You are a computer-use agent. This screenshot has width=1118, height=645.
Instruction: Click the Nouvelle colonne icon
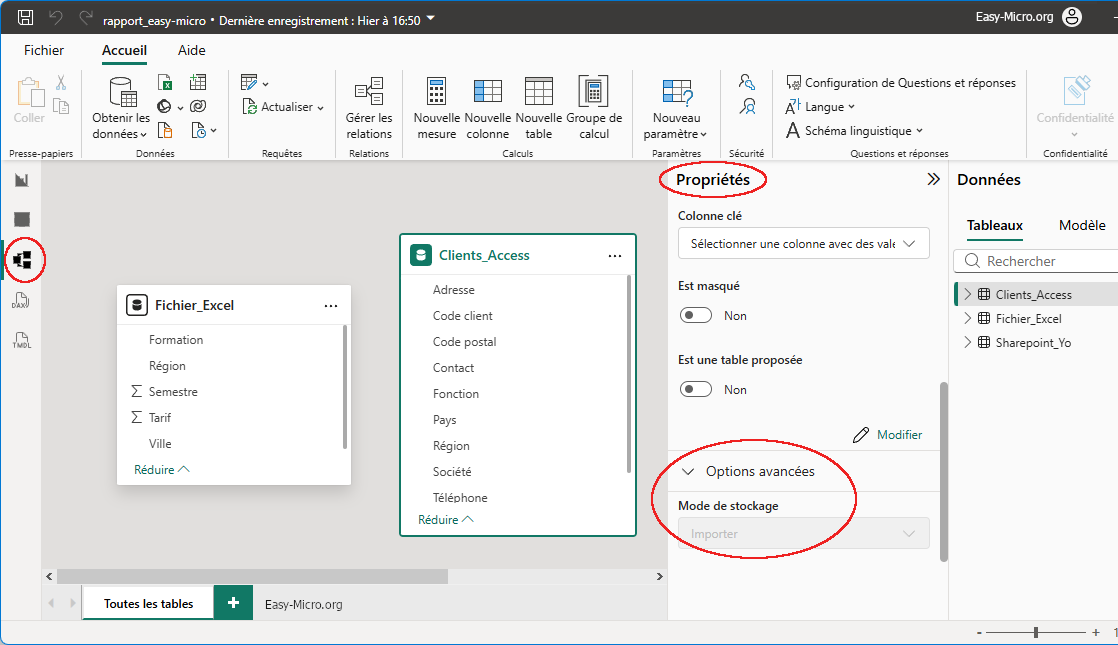(x=487, y=93)
